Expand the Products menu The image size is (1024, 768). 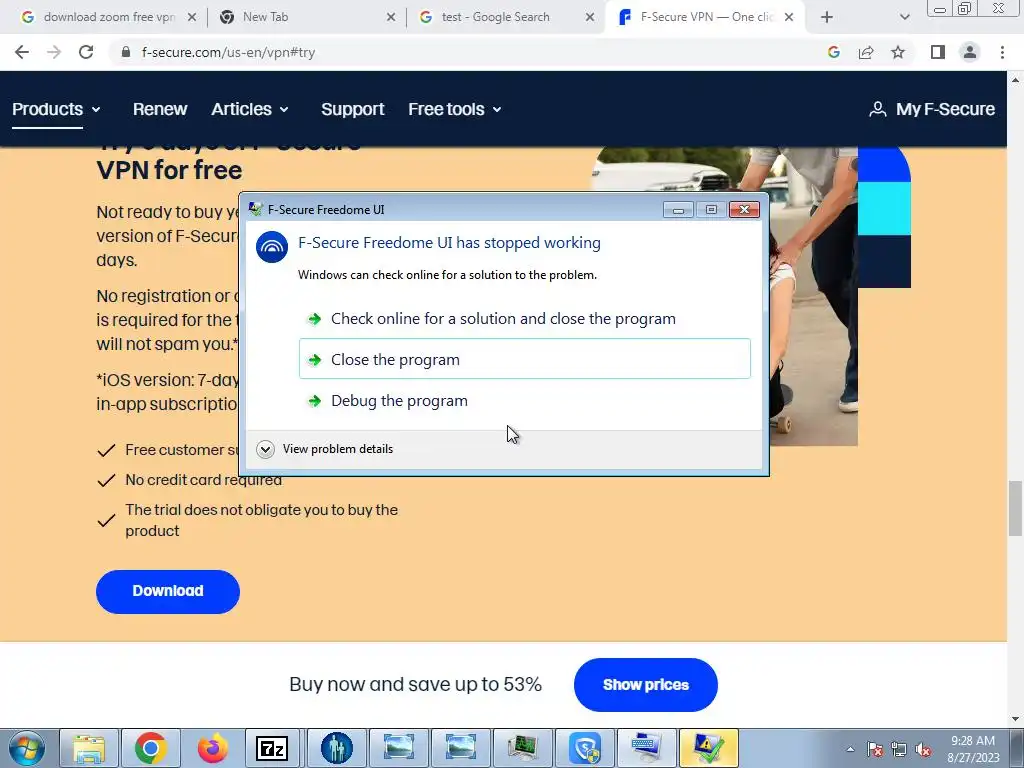pos(56,109)
